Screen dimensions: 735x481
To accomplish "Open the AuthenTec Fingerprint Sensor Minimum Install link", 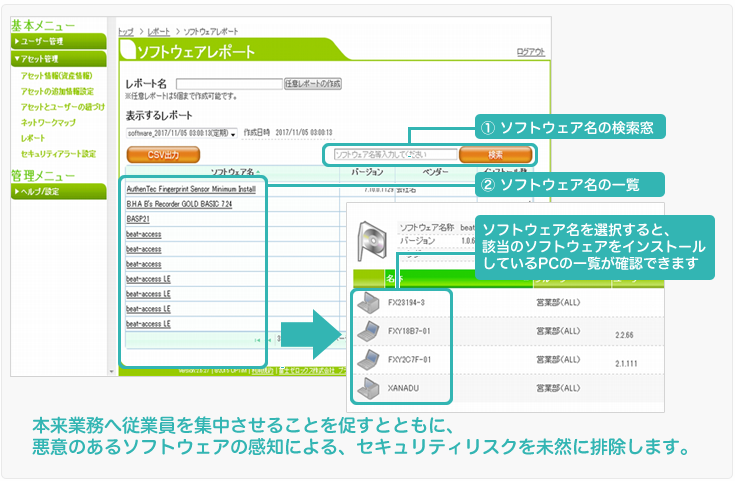I will pyautogui.click(x=191, y=188).
